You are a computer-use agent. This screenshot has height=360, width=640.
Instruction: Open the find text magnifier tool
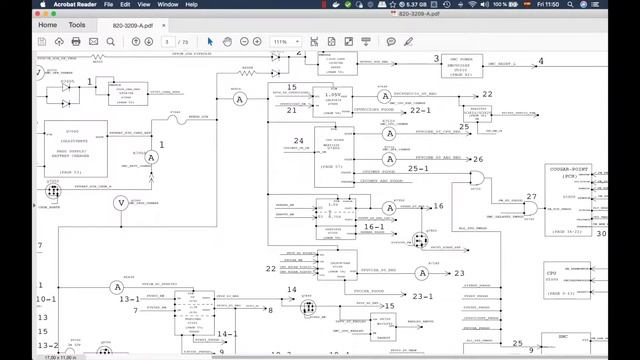[111, 42]
